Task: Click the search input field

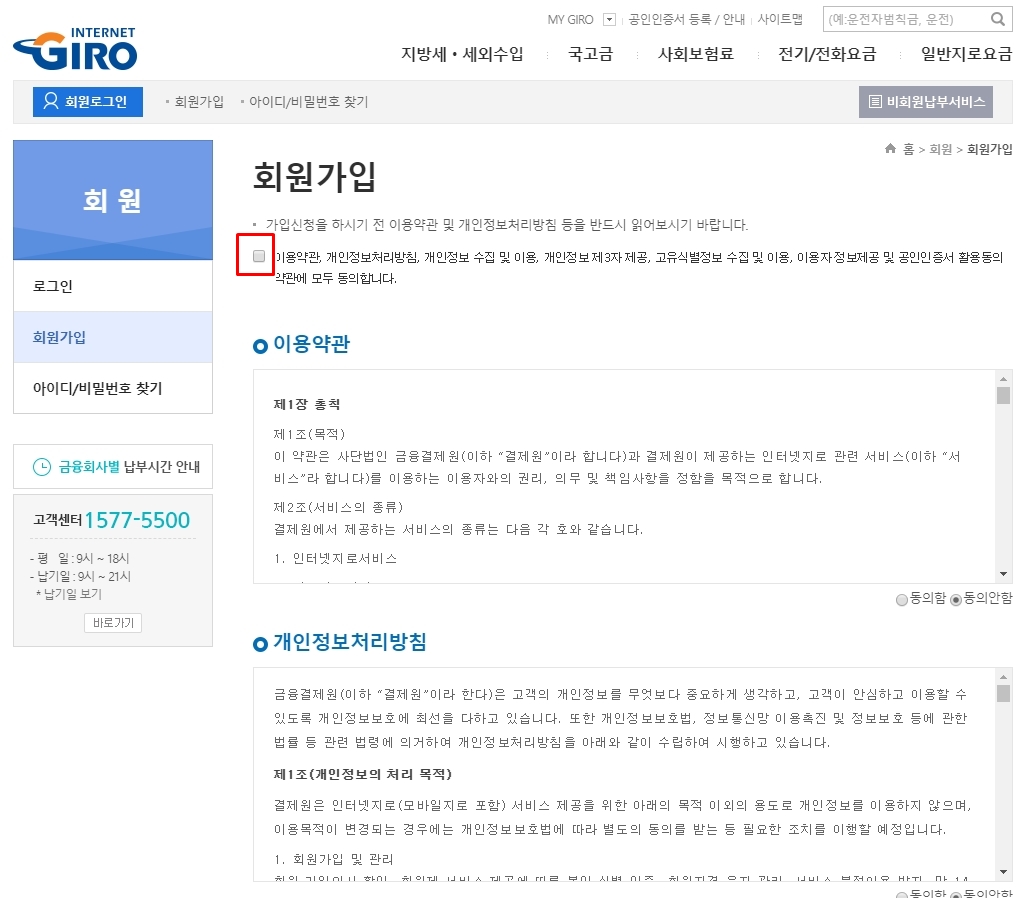Action: (907, 20)
